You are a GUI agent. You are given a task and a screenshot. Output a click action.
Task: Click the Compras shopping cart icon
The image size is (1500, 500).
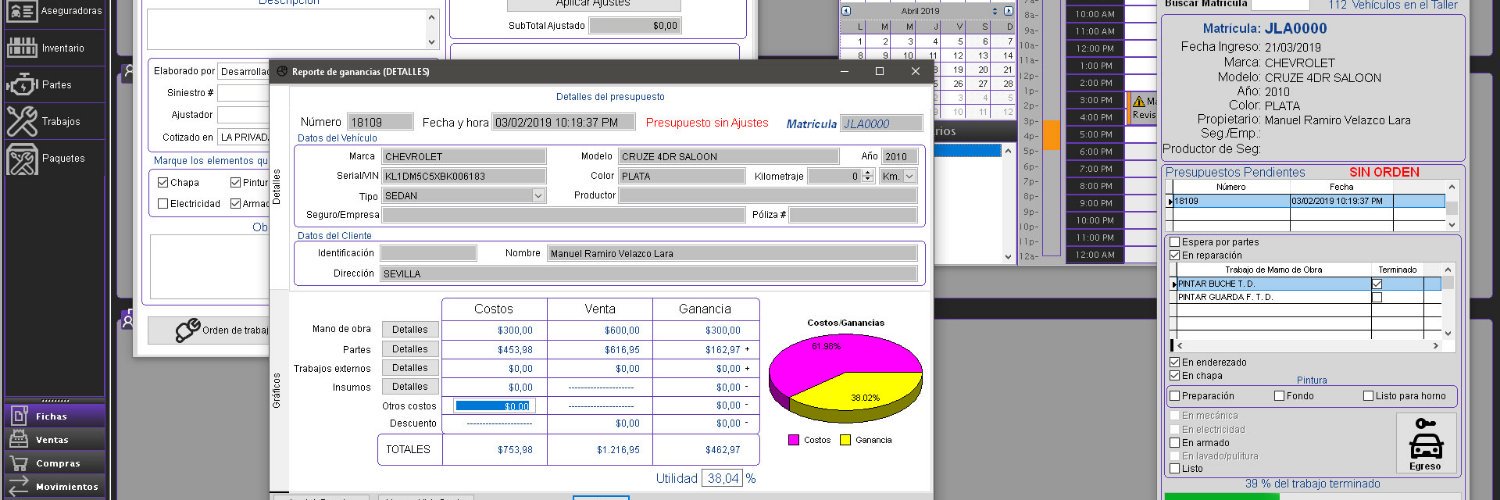(x=19, y=463)
